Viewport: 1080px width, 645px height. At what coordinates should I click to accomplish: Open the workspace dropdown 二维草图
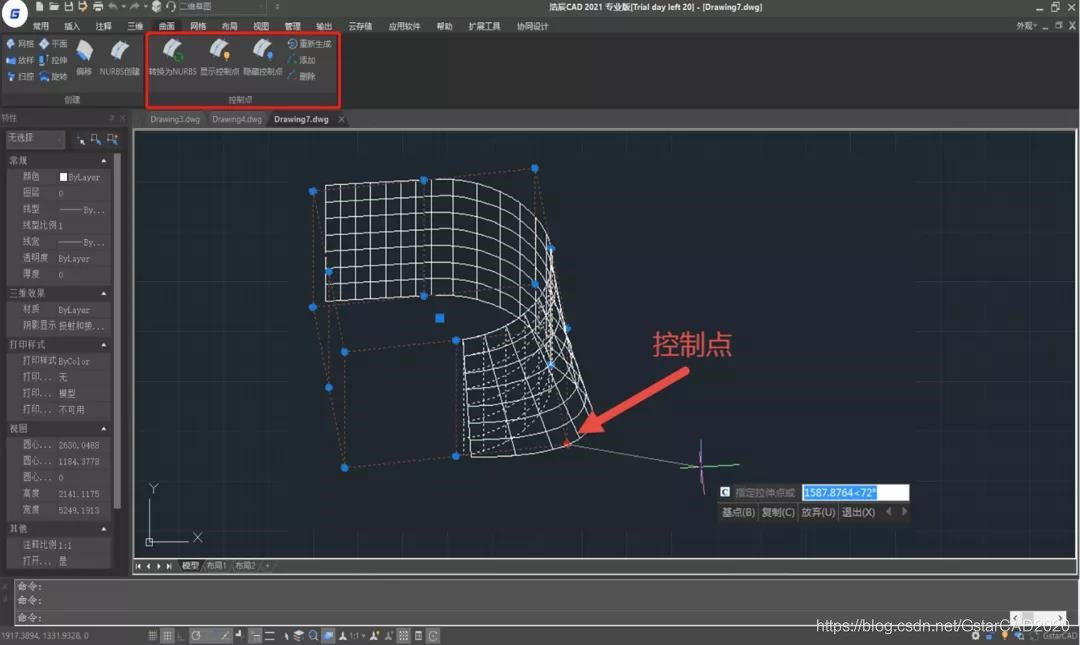click(x=222, y=7)
